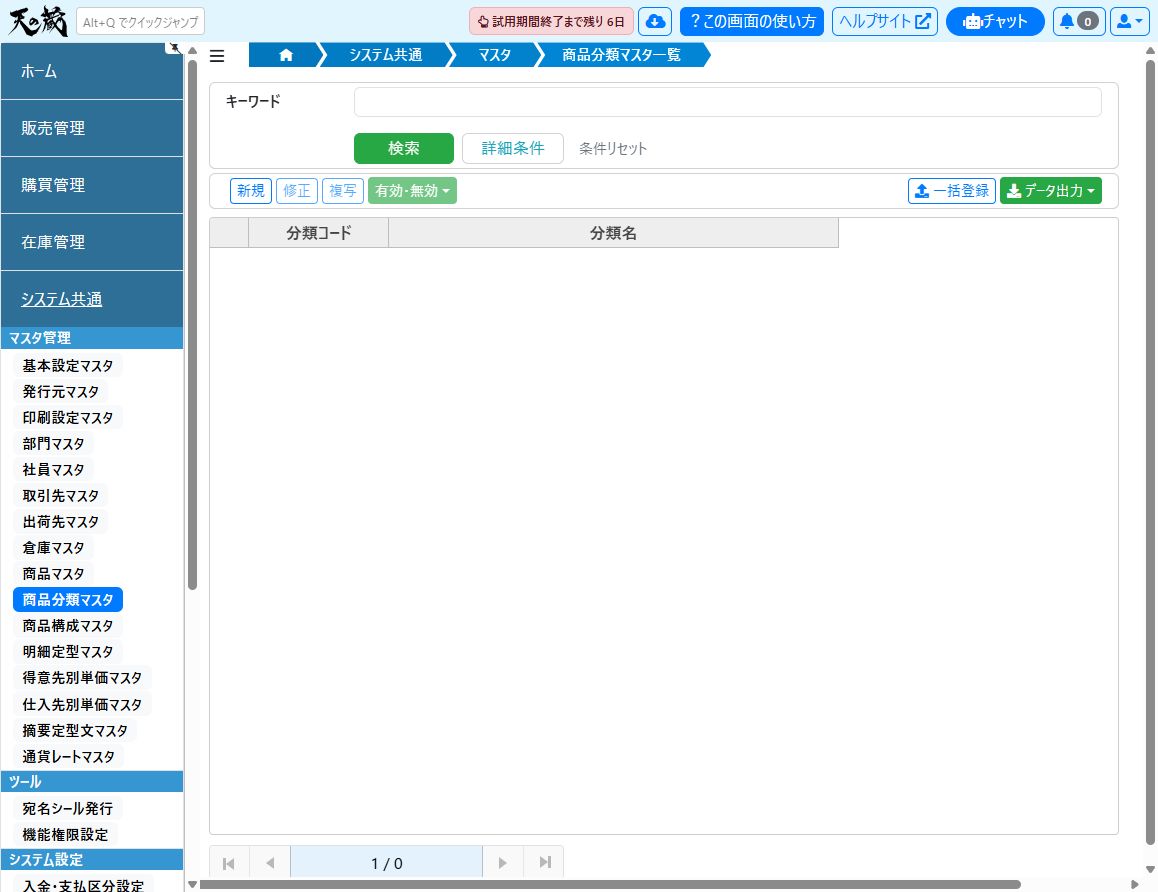Open 出荷先マスタ
This screenshot has width=1158, height=892.
pos(61,521)
